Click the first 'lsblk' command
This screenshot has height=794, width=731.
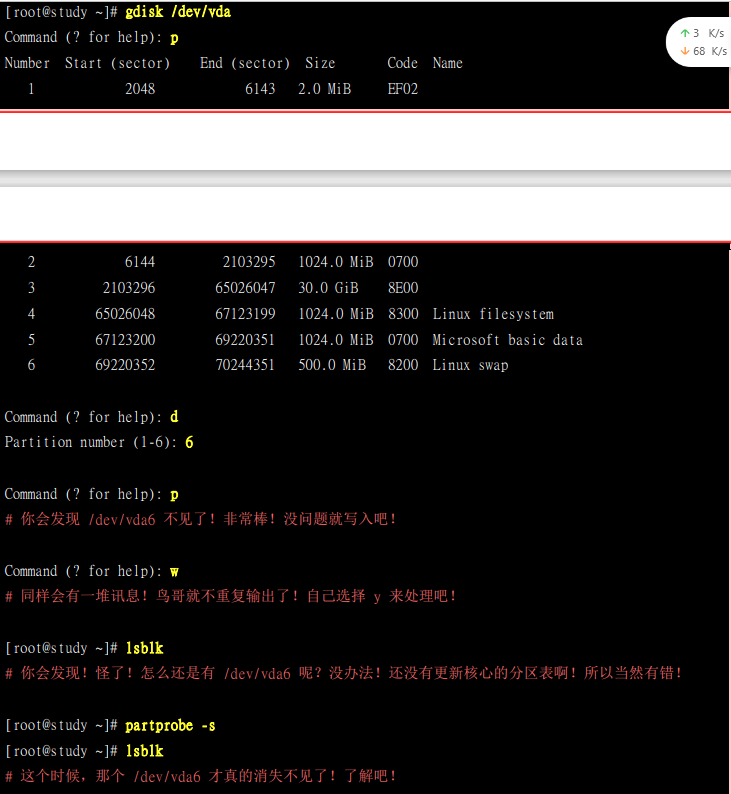tap(145, 648)
